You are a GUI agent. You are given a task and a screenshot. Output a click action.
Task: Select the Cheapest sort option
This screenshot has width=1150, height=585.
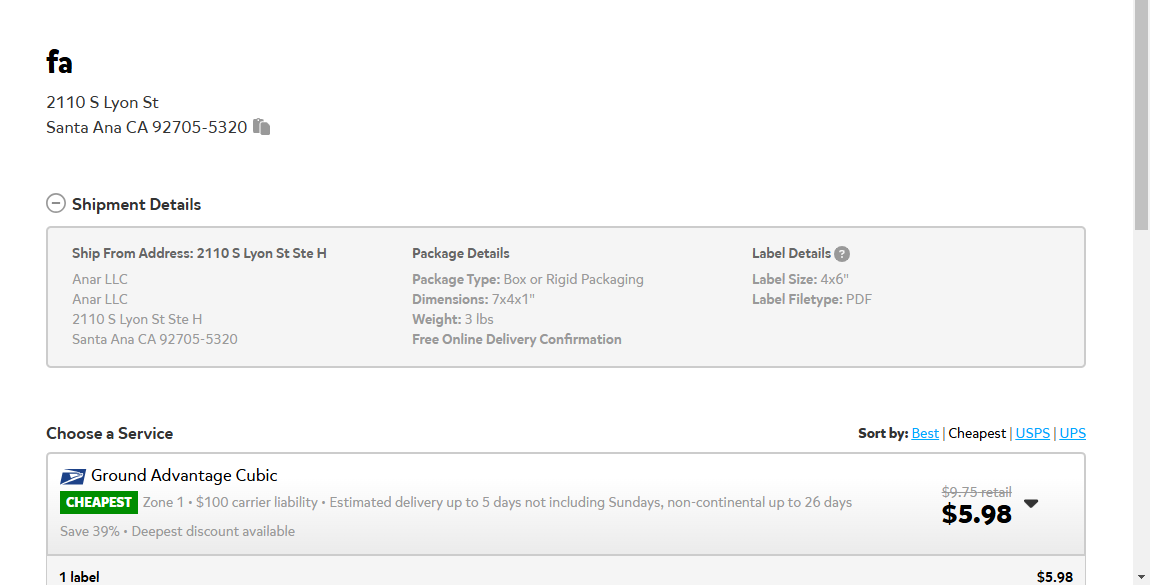(977, 433)
